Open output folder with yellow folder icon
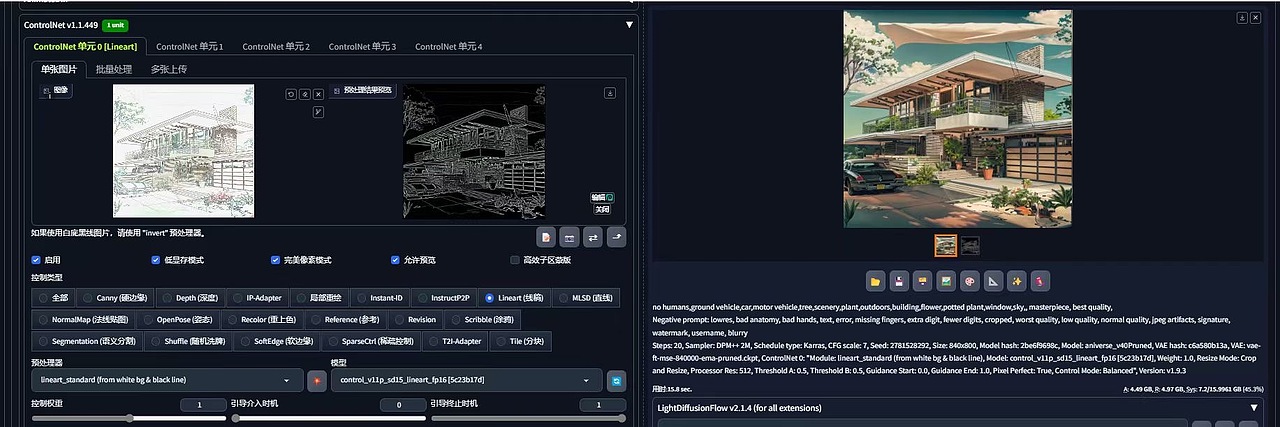 [x=875, y=281]
